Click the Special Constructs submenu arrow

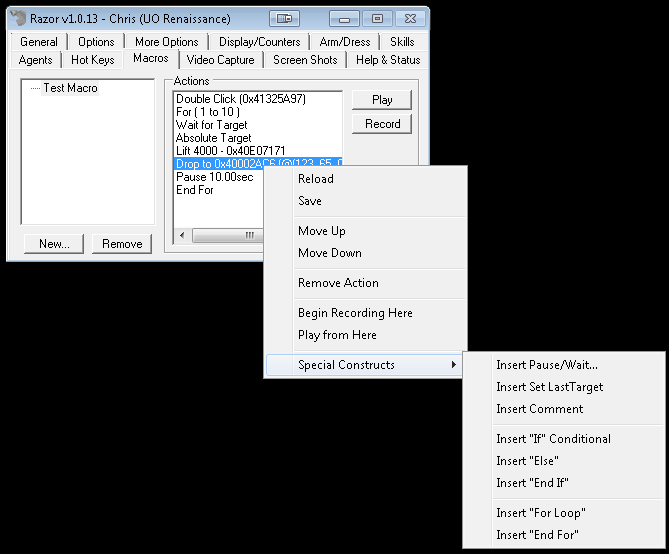(x=454, y=365)
